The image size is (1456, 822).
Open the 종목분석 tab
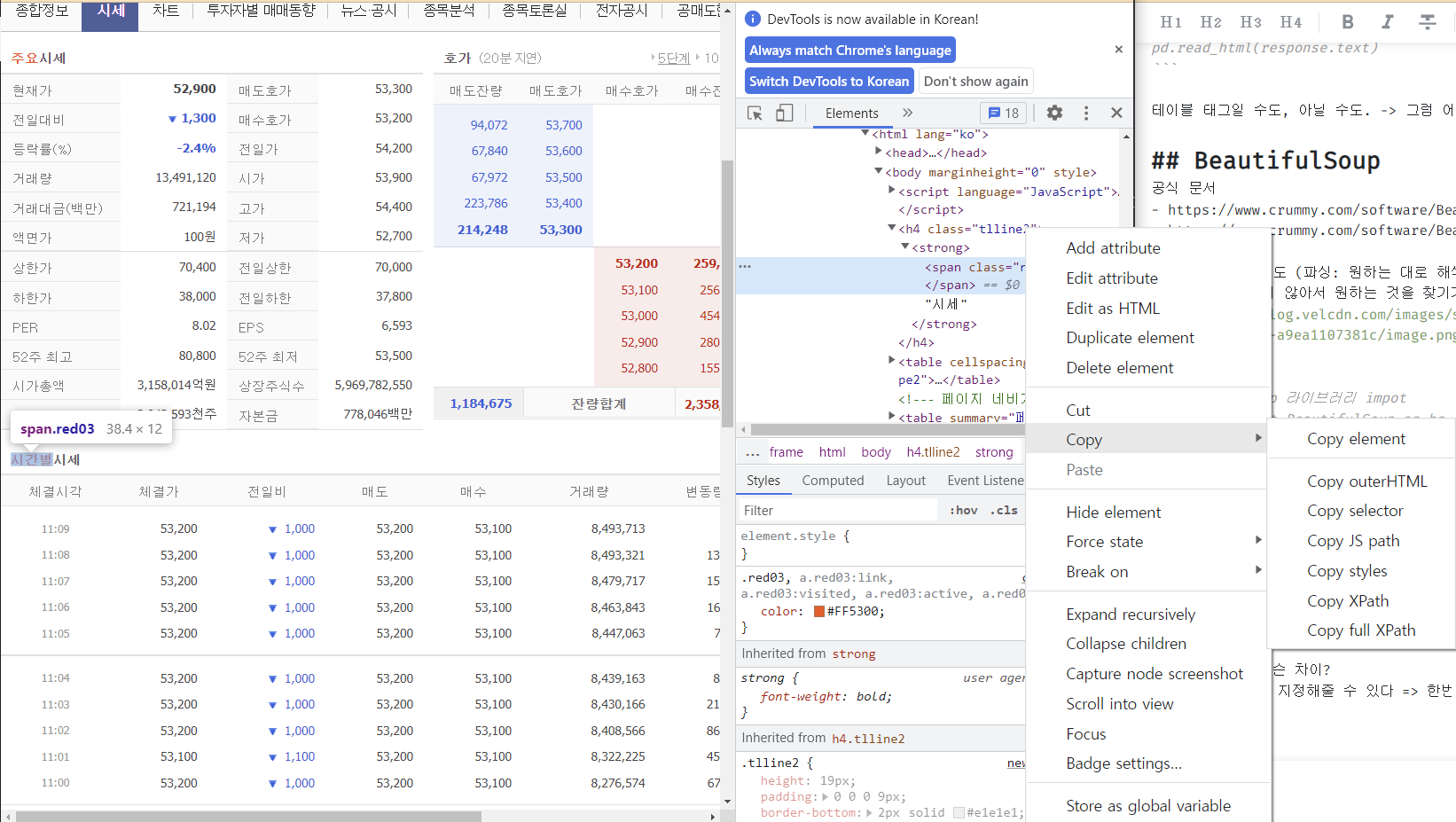[x=449, y=11]
